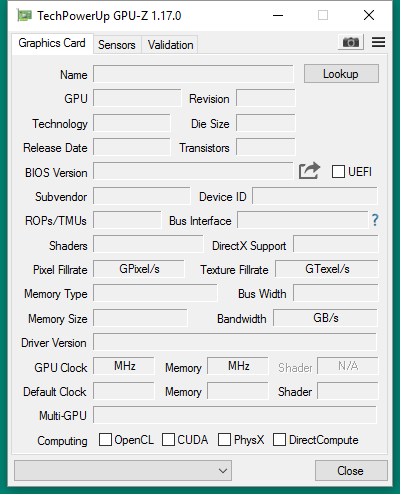Screen dimensions: 400x494
Task: Enable the OpenCL checkbox
Action: coord(105,439)
